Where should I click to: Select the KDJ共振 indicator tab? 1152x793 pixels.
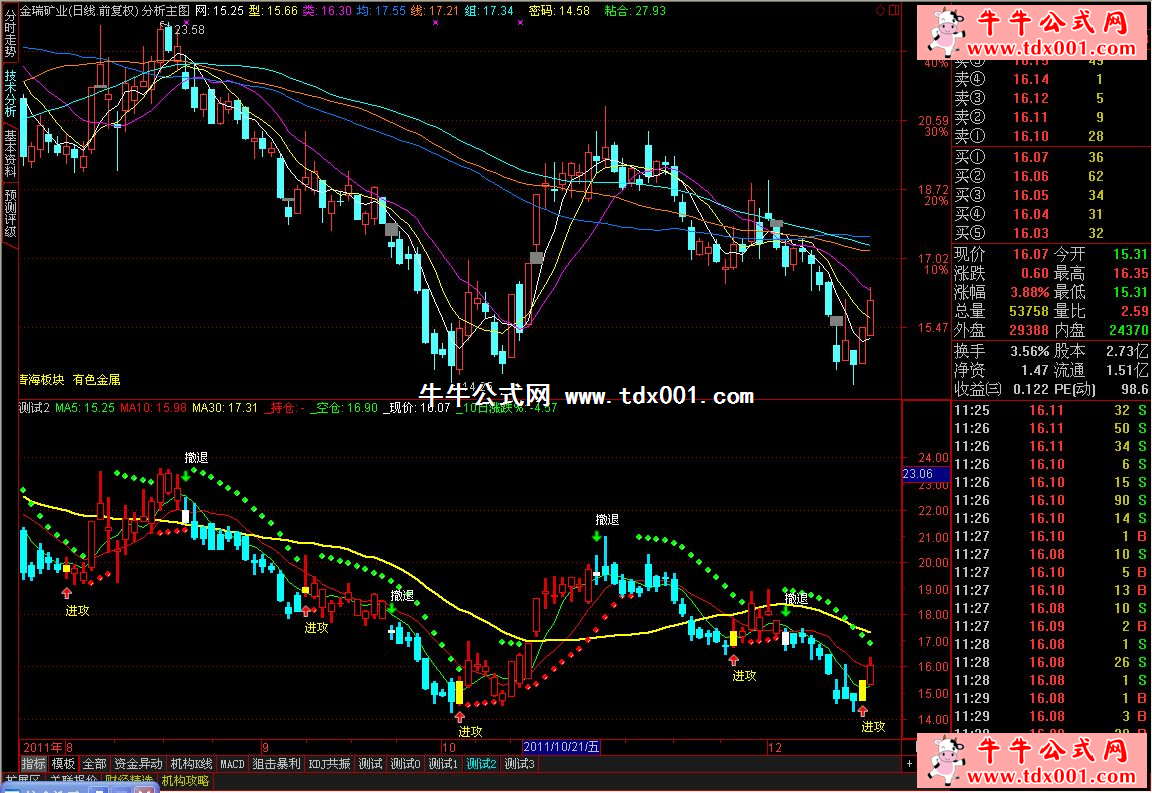[330, 764]
